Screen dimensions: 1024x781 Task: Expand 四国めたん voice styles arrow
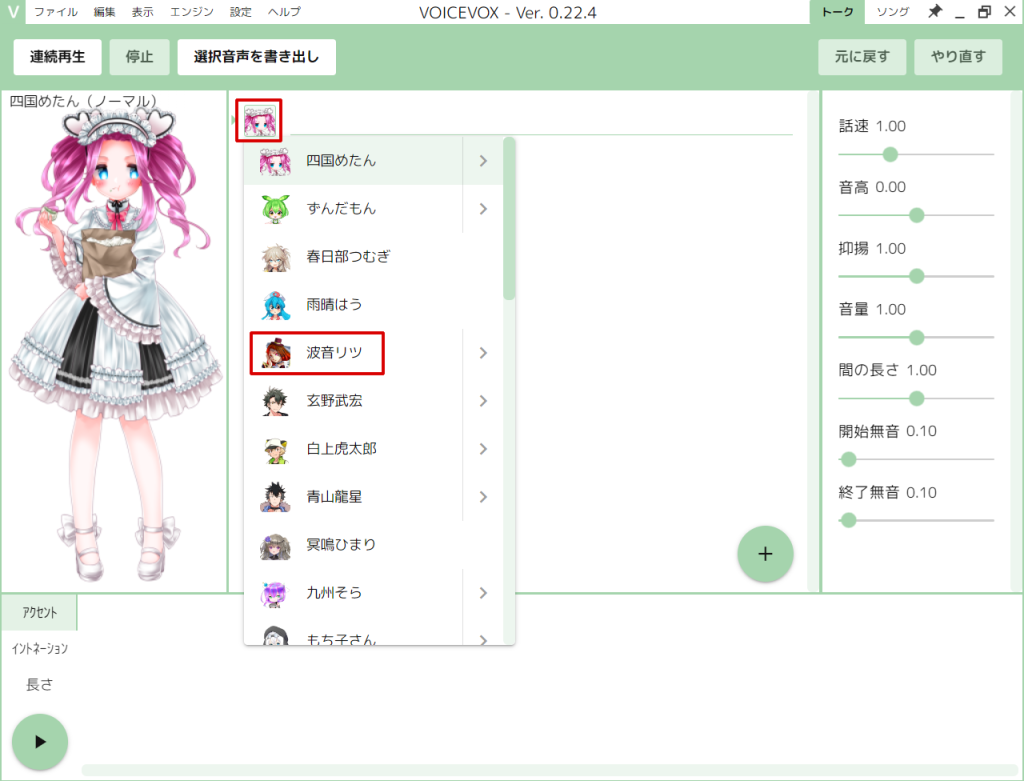484,161
